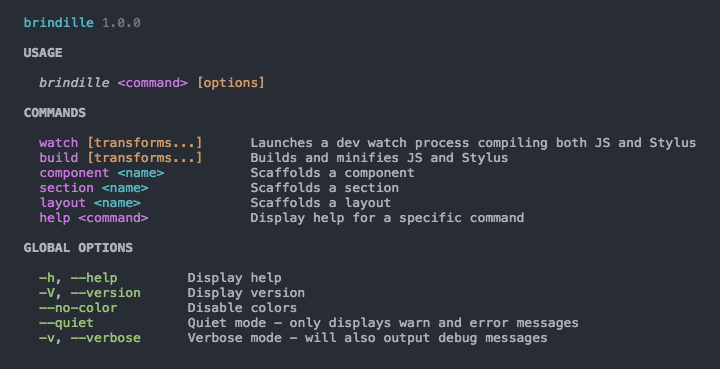Click the 'Builds and minifies JS and Stylus' description

point(379,158)
